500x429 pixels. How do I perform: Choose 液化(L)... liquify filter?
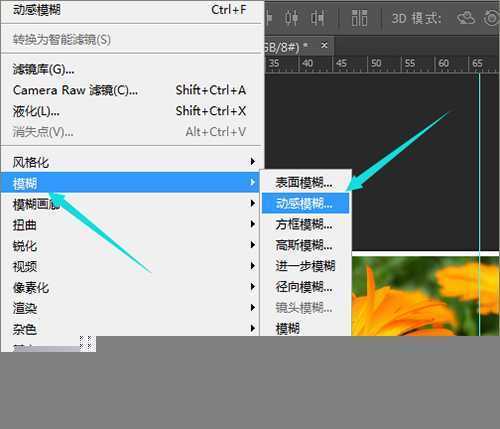click(x=130, y=111)
